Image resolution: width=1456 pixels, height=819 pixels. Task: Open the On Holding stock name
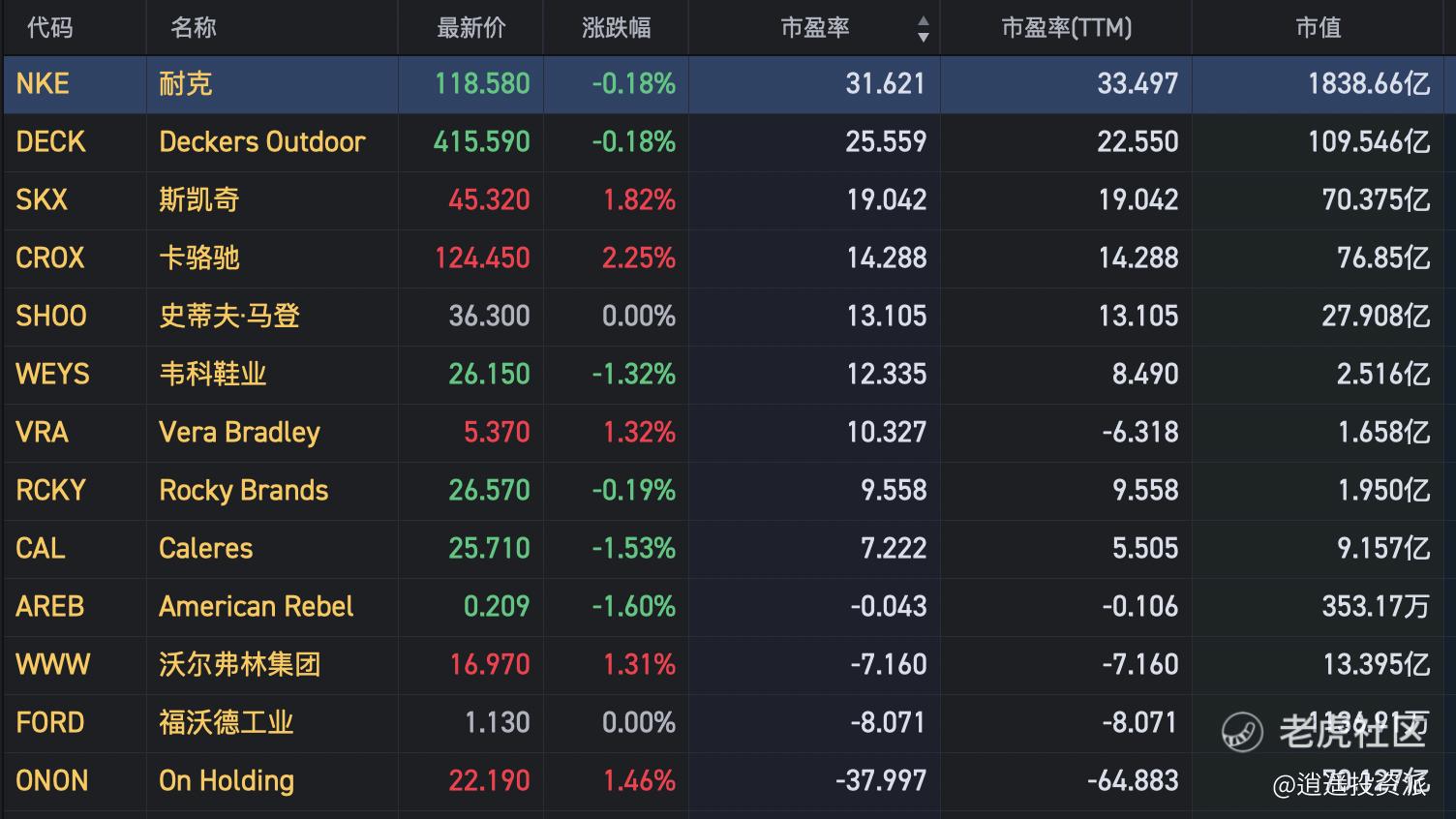[x=226, y=781]
